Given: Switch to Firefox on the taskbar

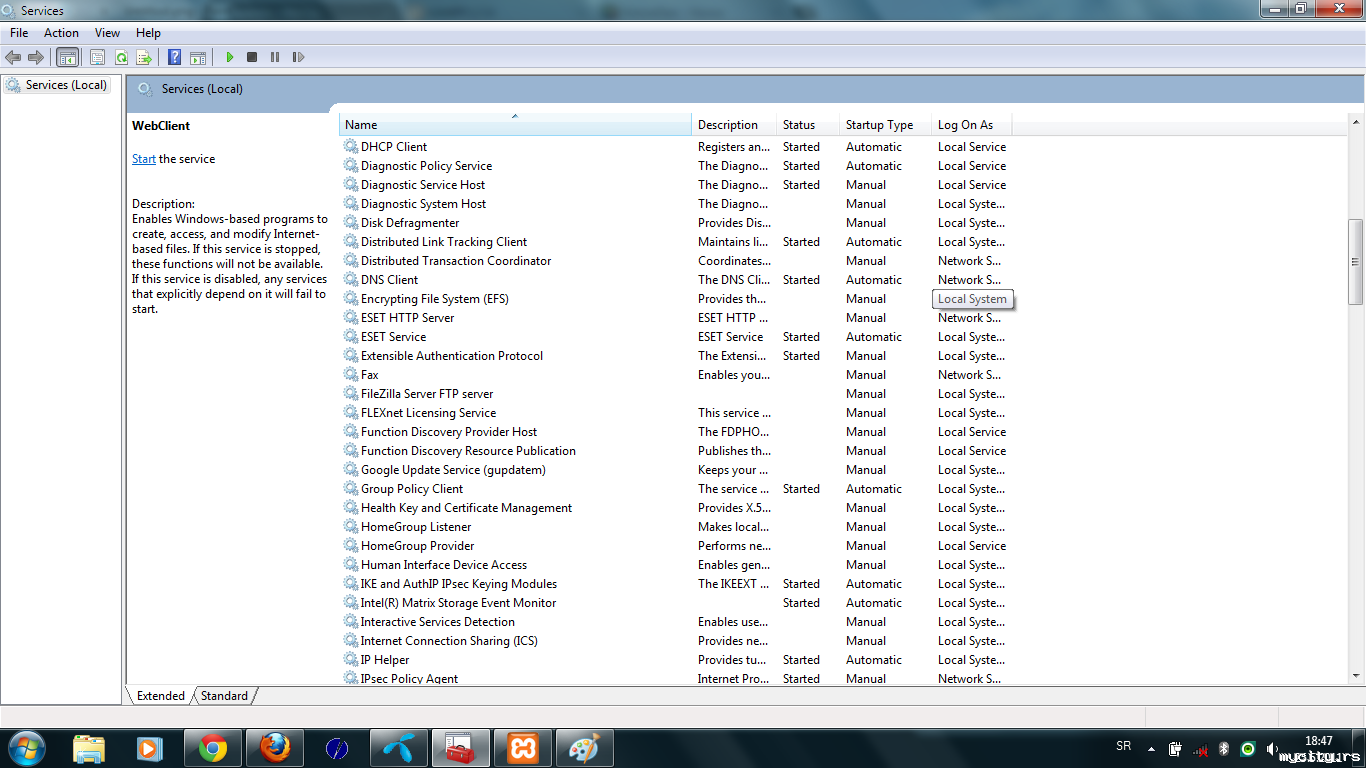Looking at the screenshot, I should [x=274, y=748].
